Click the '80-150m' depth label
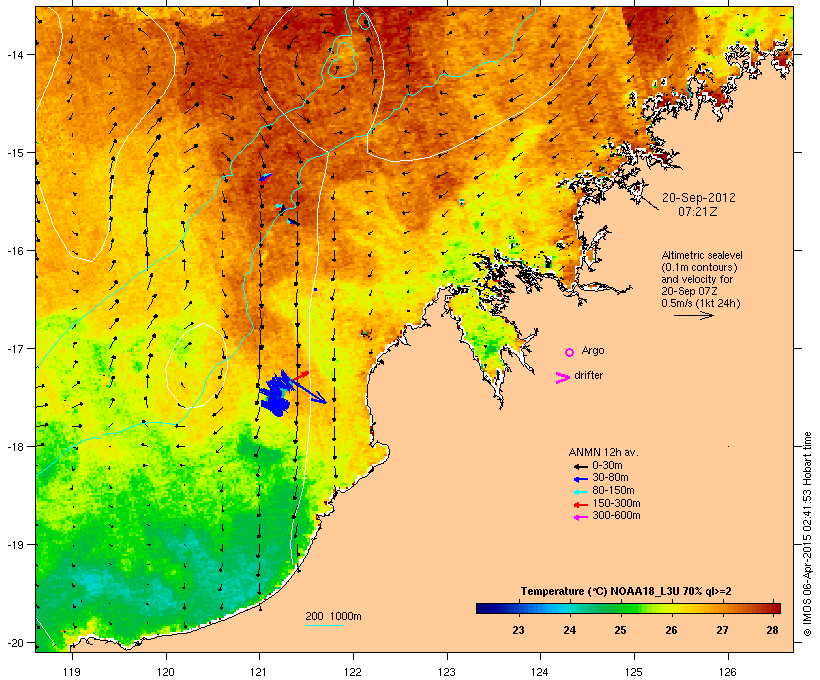 [x=613, y=491]
